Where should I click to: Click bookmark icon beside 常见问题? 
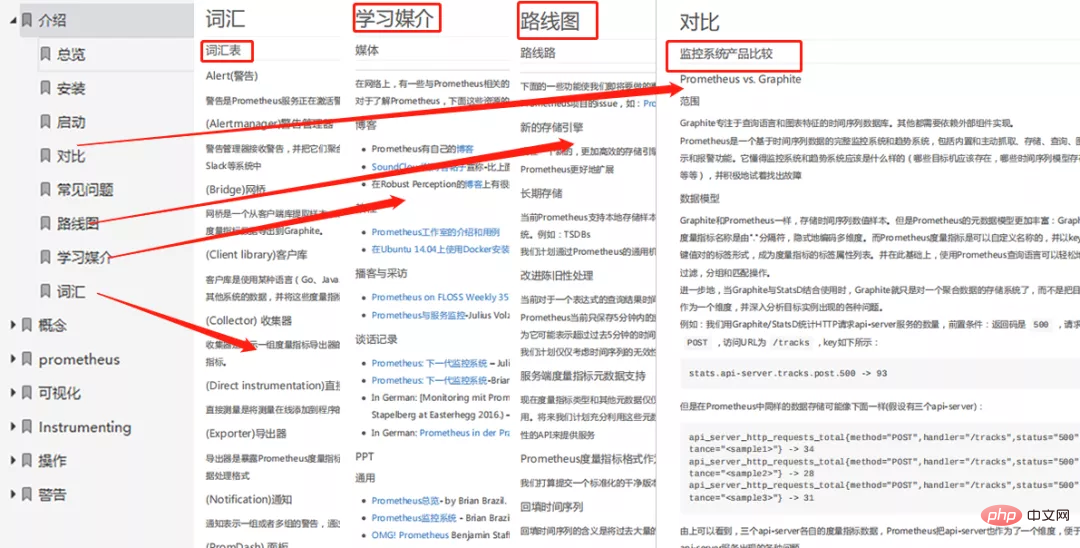45,189
